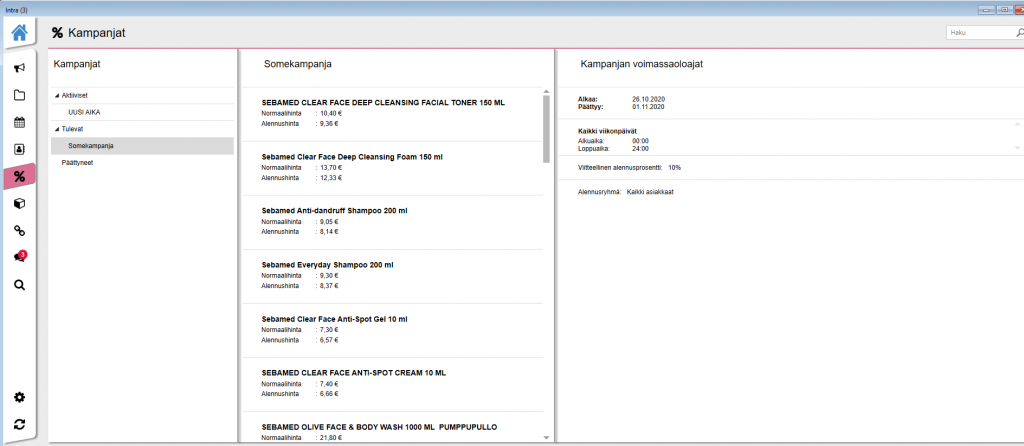Click the right panel's lower scroll arrow
The image size is (1024, 446).
(1017, 148)
